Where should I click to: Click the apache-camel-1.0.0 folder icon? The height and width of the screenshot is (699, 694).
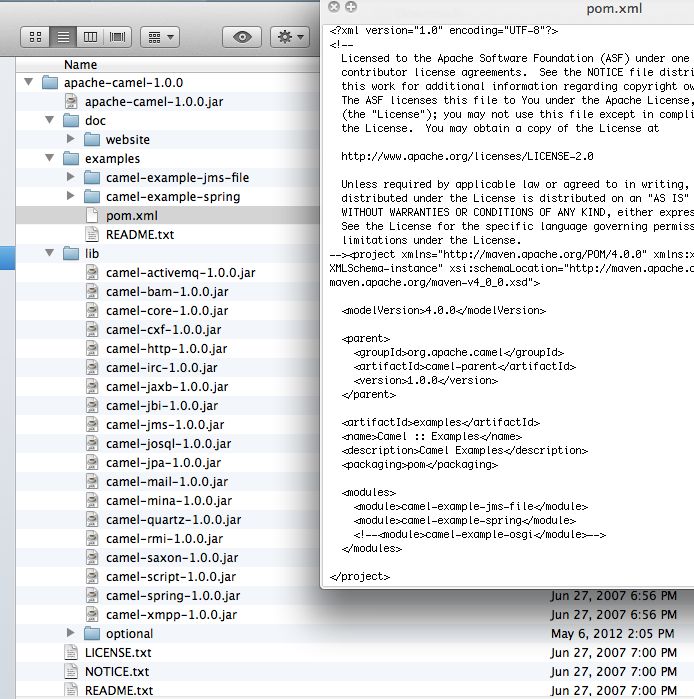click(50, 82)
